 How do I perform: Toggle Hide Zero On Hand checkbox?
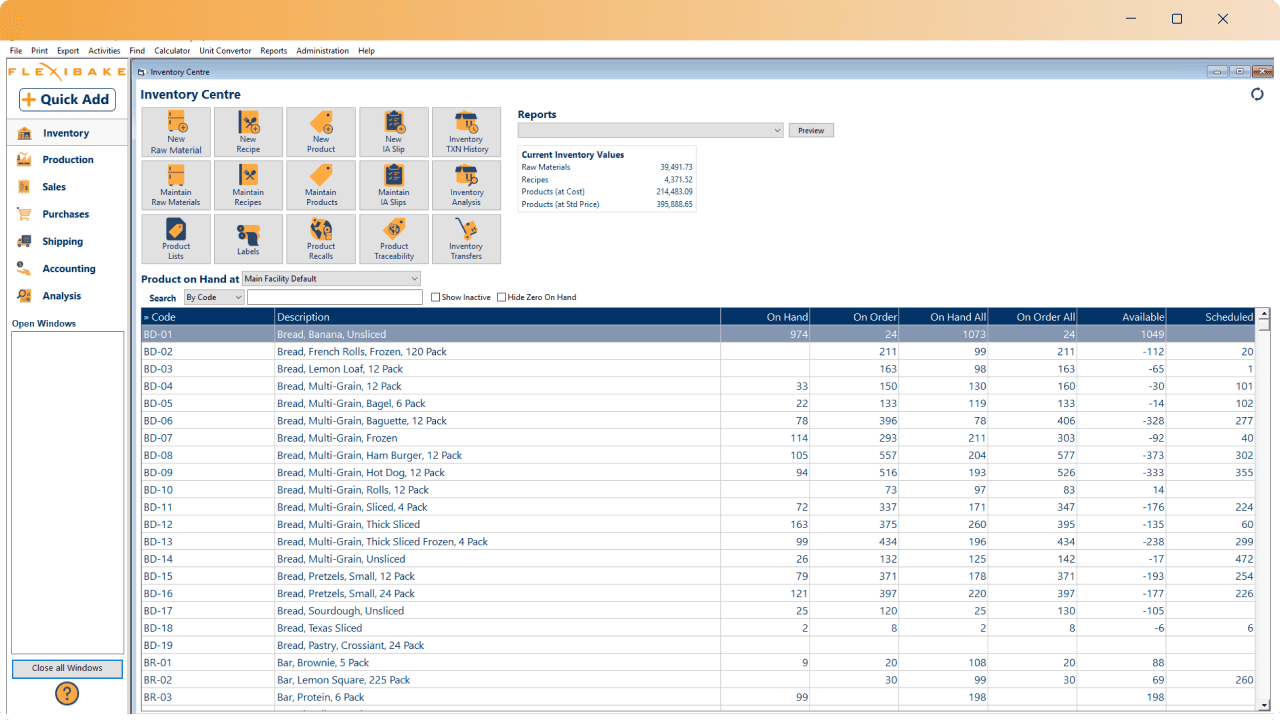(502, 297)
